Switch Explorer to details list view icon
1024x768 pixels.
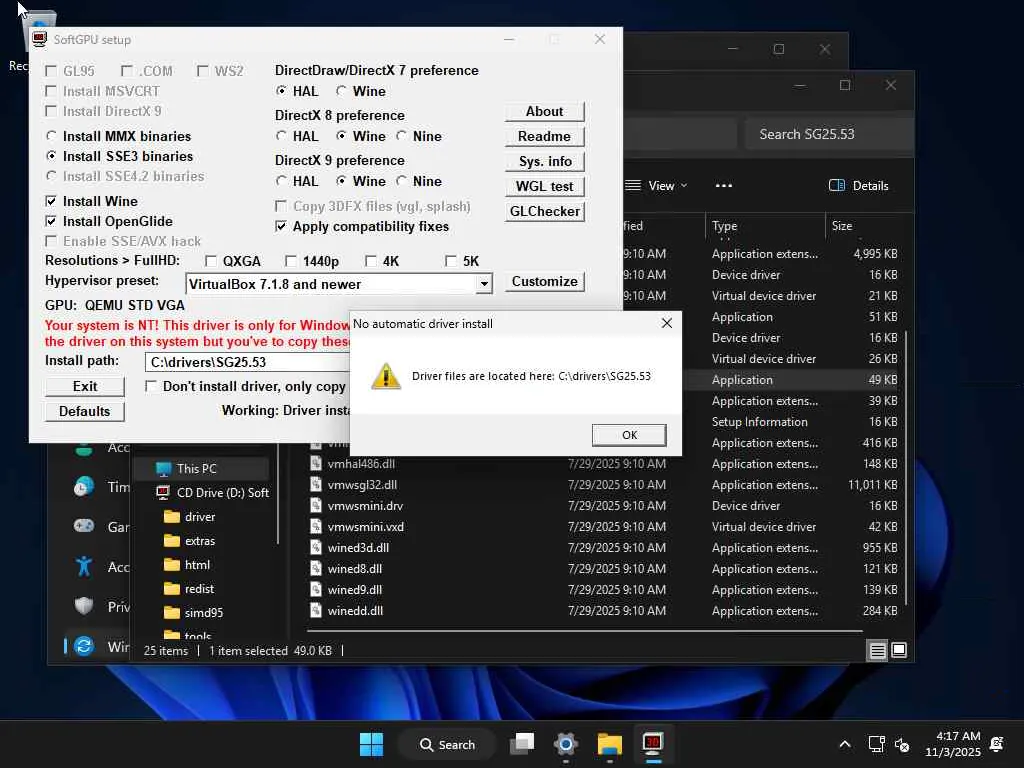coord(877,650)
